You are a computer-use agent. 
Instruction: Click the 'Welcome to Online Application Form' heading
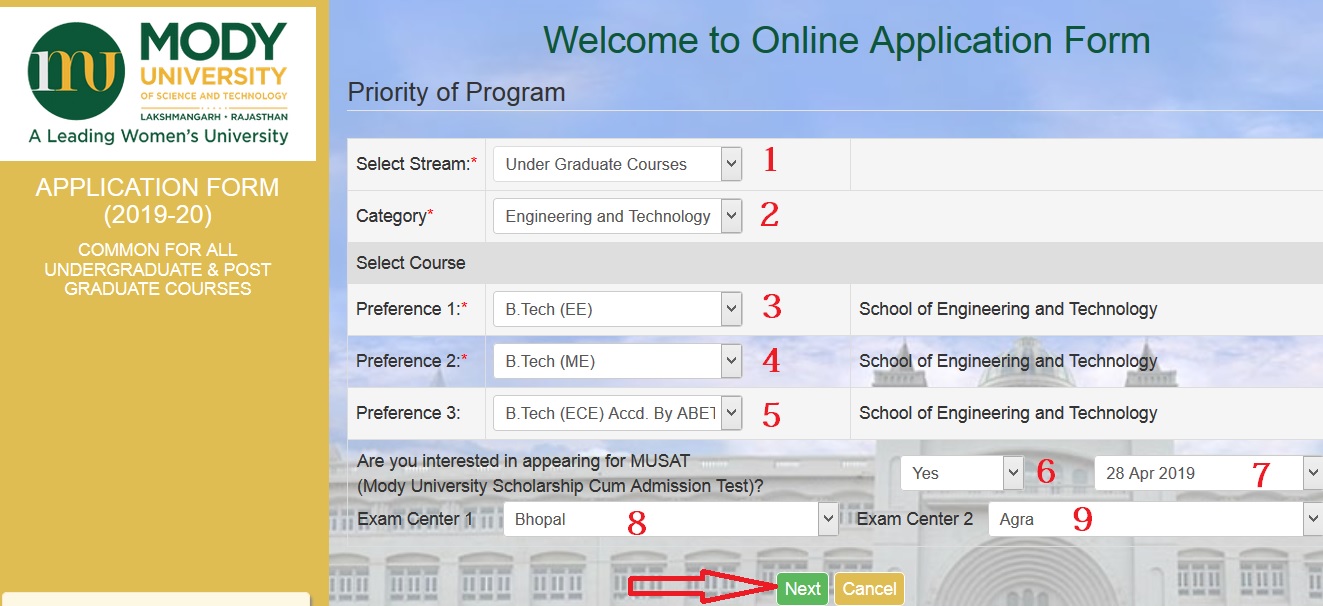[847, 40]
